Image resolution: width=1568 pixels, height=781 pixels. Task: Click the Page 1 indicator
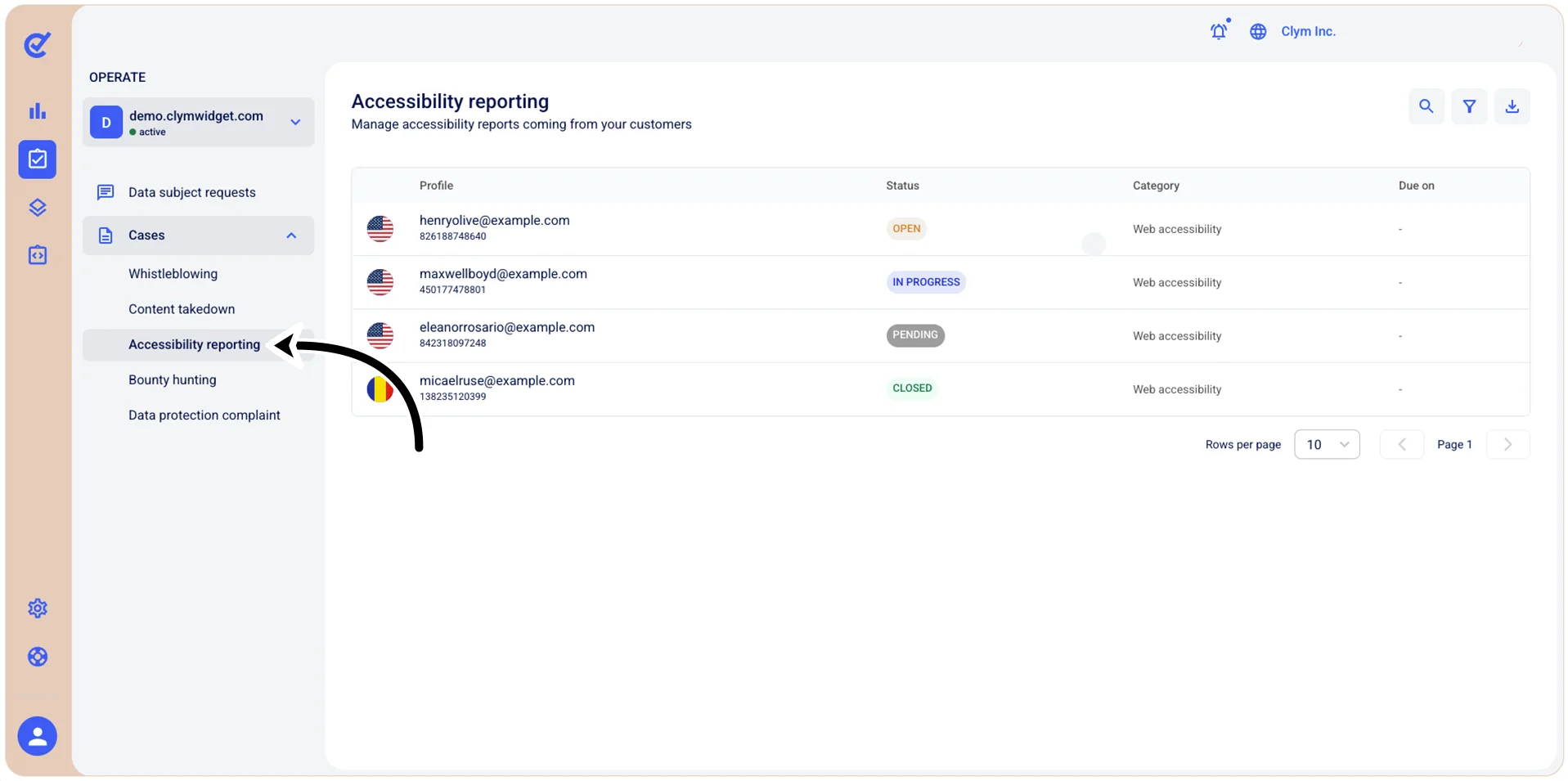1454,444
